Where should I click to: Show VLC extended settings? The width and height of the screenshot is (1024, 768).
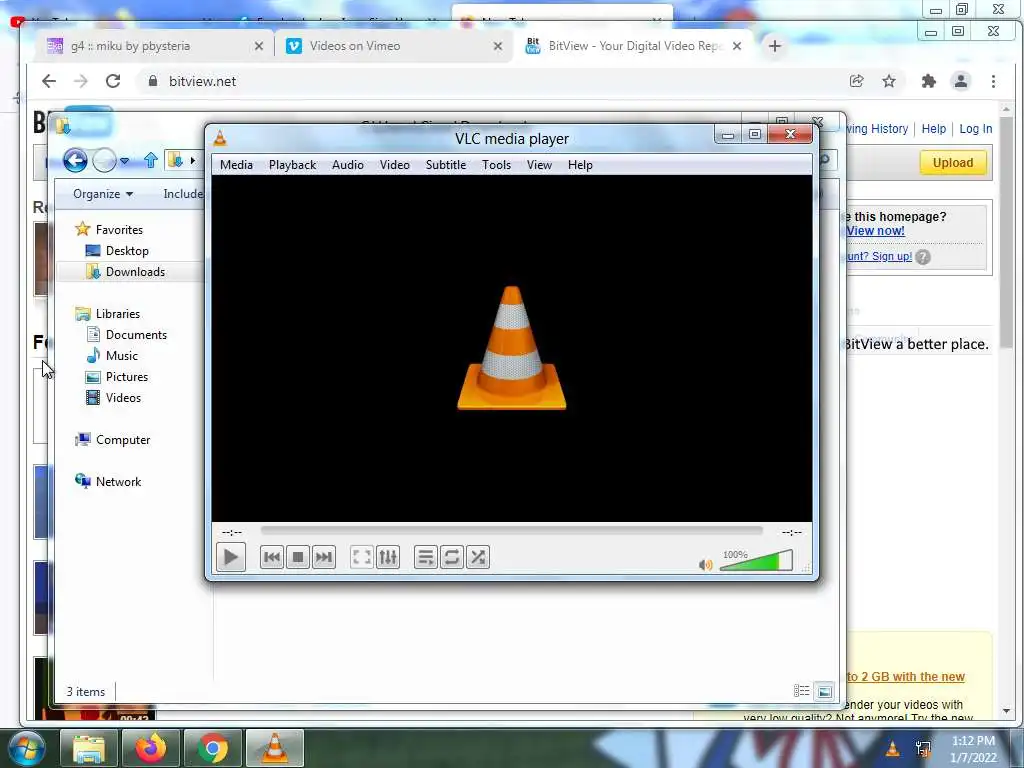pyautogui.click(x=388, y=557)
